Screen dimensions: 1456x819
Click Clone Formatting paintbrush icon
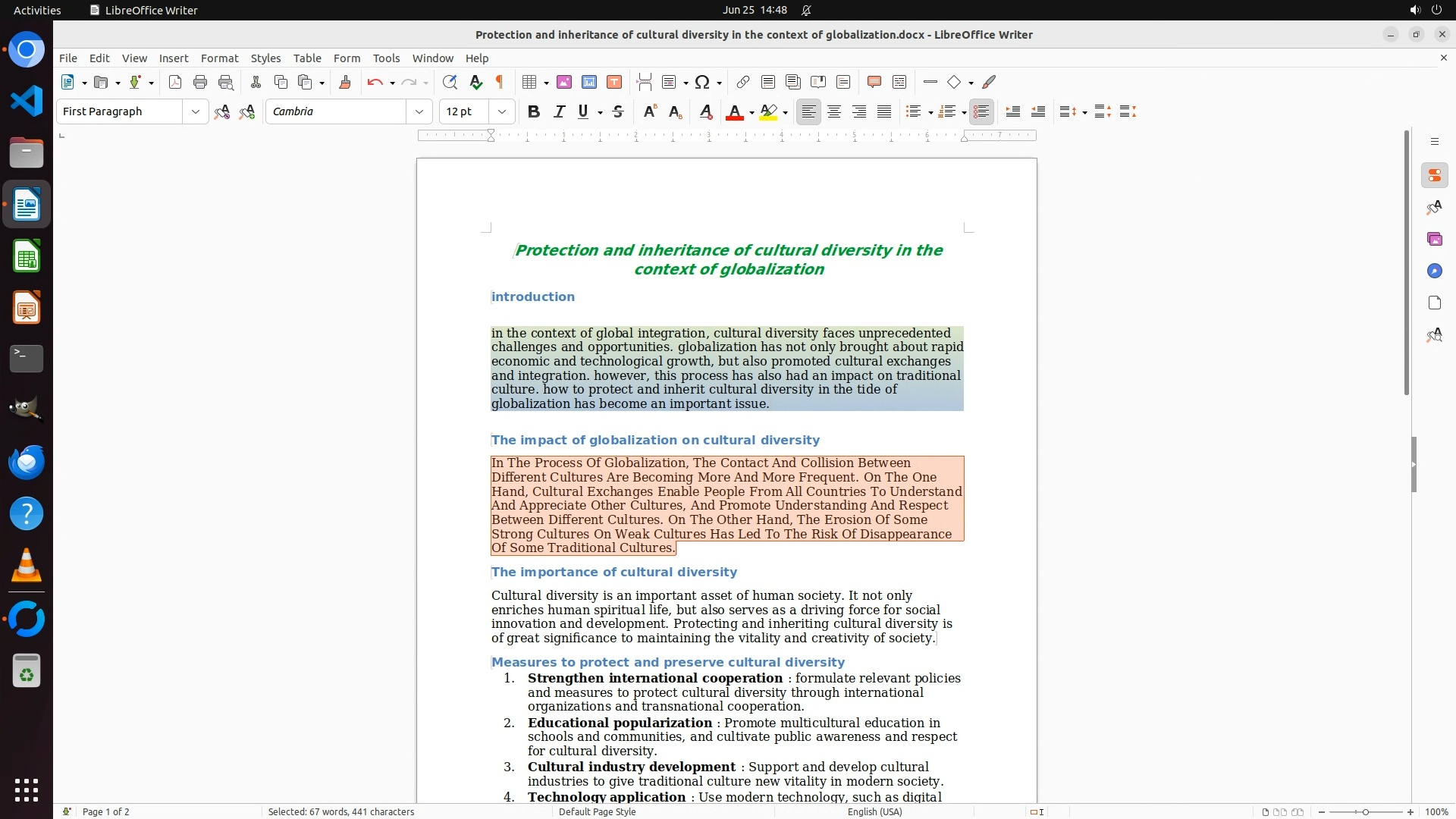pos(345,82)
